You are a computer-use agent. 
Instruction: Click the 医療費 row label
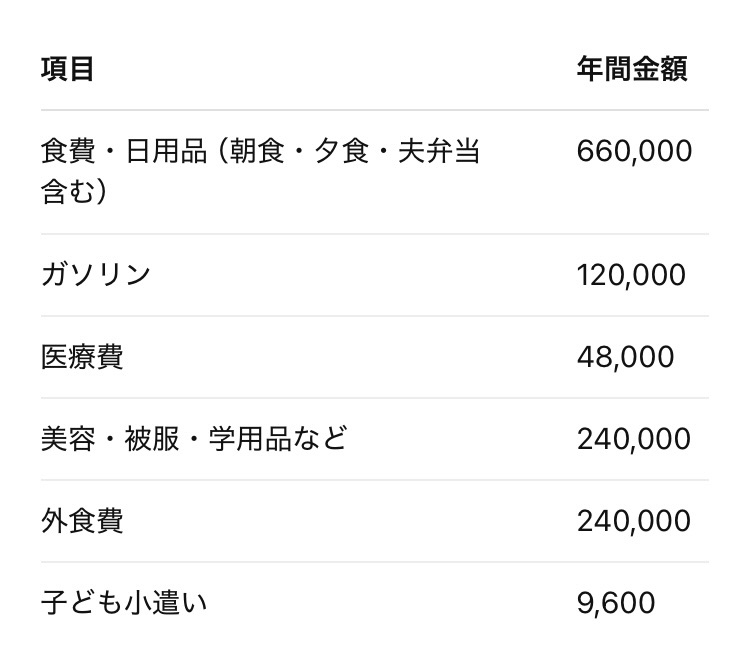[x=82, y=357]
